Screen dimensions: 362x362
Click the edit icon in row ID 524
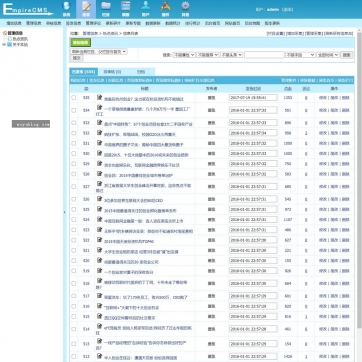pyautogui.click(x=99, y=219)
